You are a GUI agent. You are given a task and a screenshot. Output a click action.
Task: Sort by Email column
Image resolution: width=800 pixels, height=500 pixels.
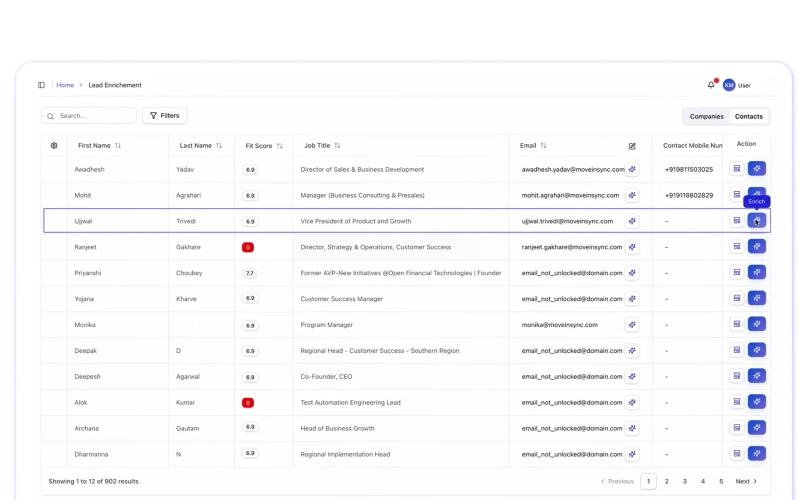coord(543,145)
